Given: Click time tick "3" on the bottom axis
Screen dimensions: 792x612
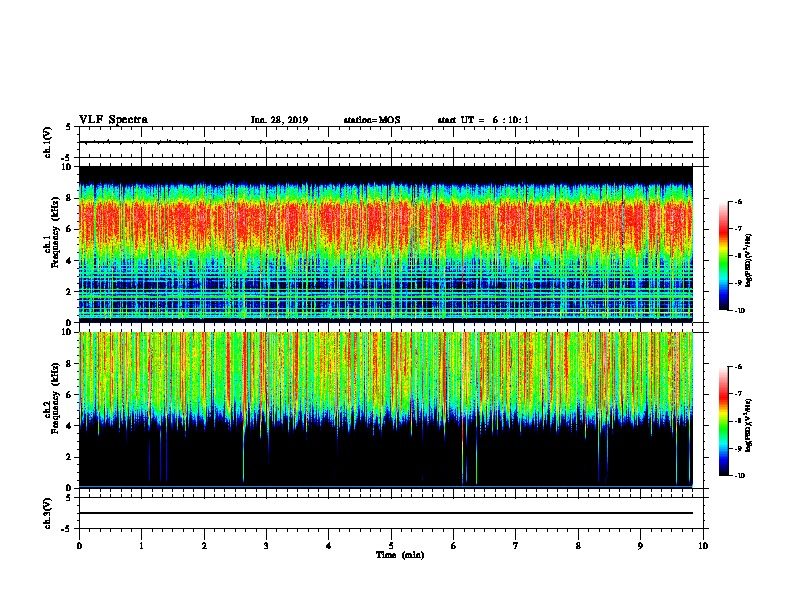Looking at the screenshot, I should tap(266, 546).
